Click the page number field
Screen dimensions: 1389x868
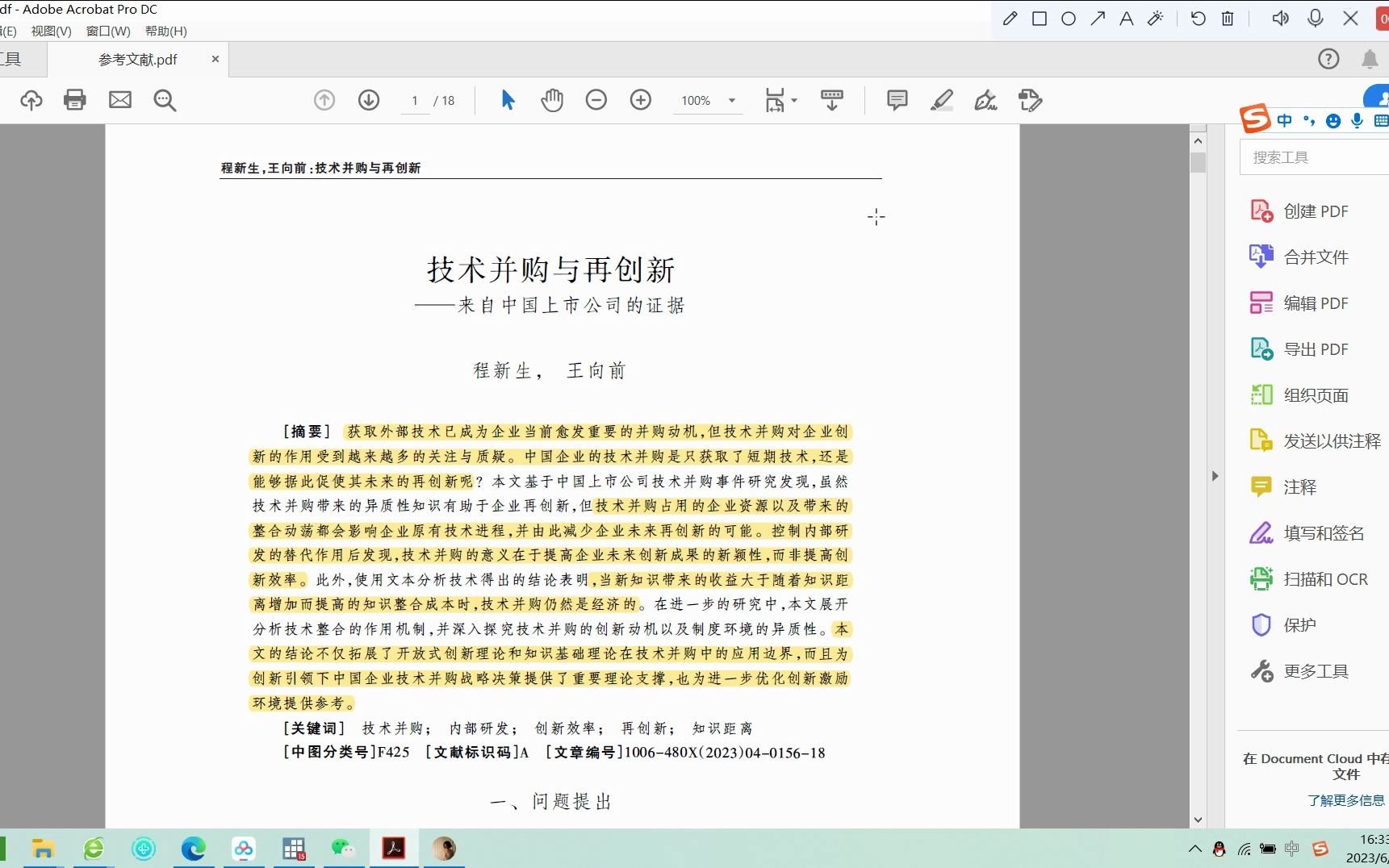coord(415,101)
